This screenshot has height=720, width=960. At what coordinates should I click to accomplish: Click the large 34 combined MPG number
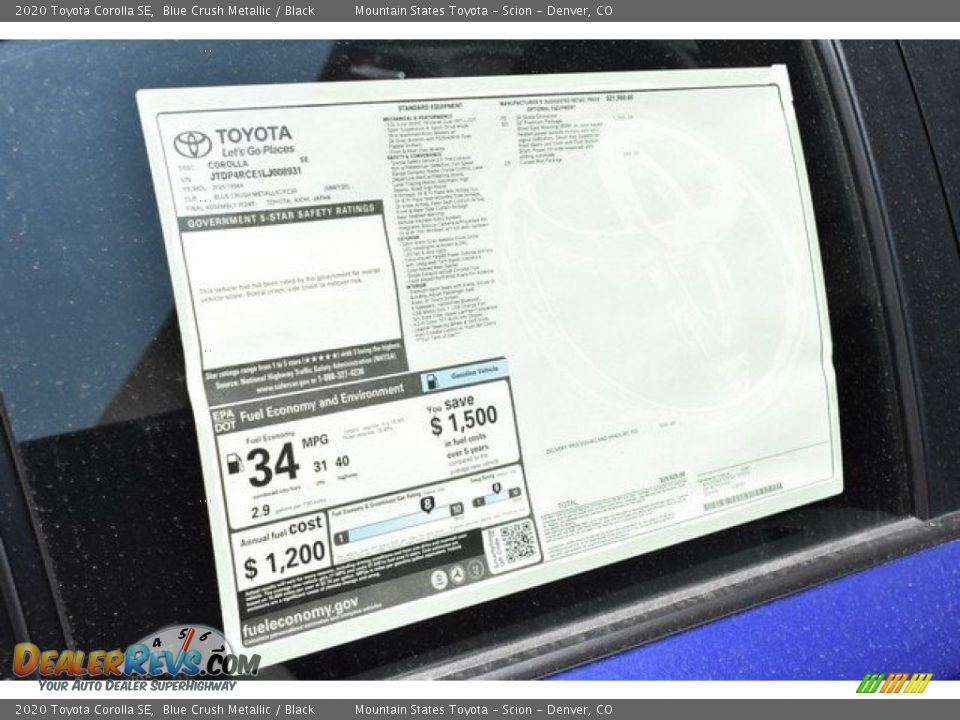click(273, 464)
